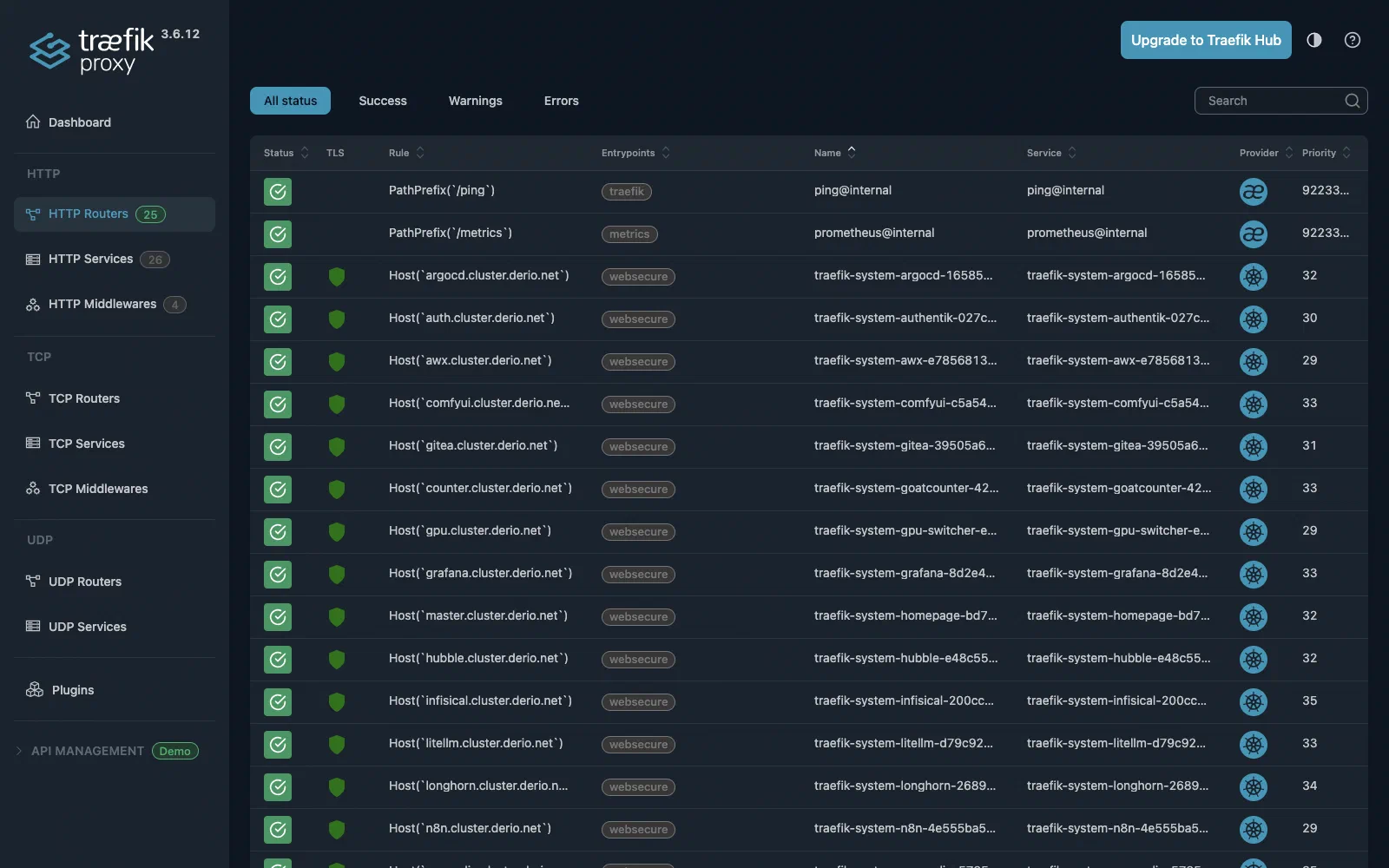This screenshot has height=868, width=1389.
Task: Click PathPrefix(`/metrics`) rule
Action: (451, 233)
